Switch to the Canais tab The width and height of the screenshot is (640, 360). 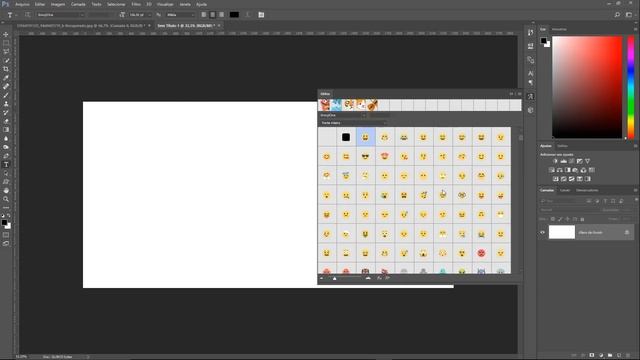[x=565, y=190]
